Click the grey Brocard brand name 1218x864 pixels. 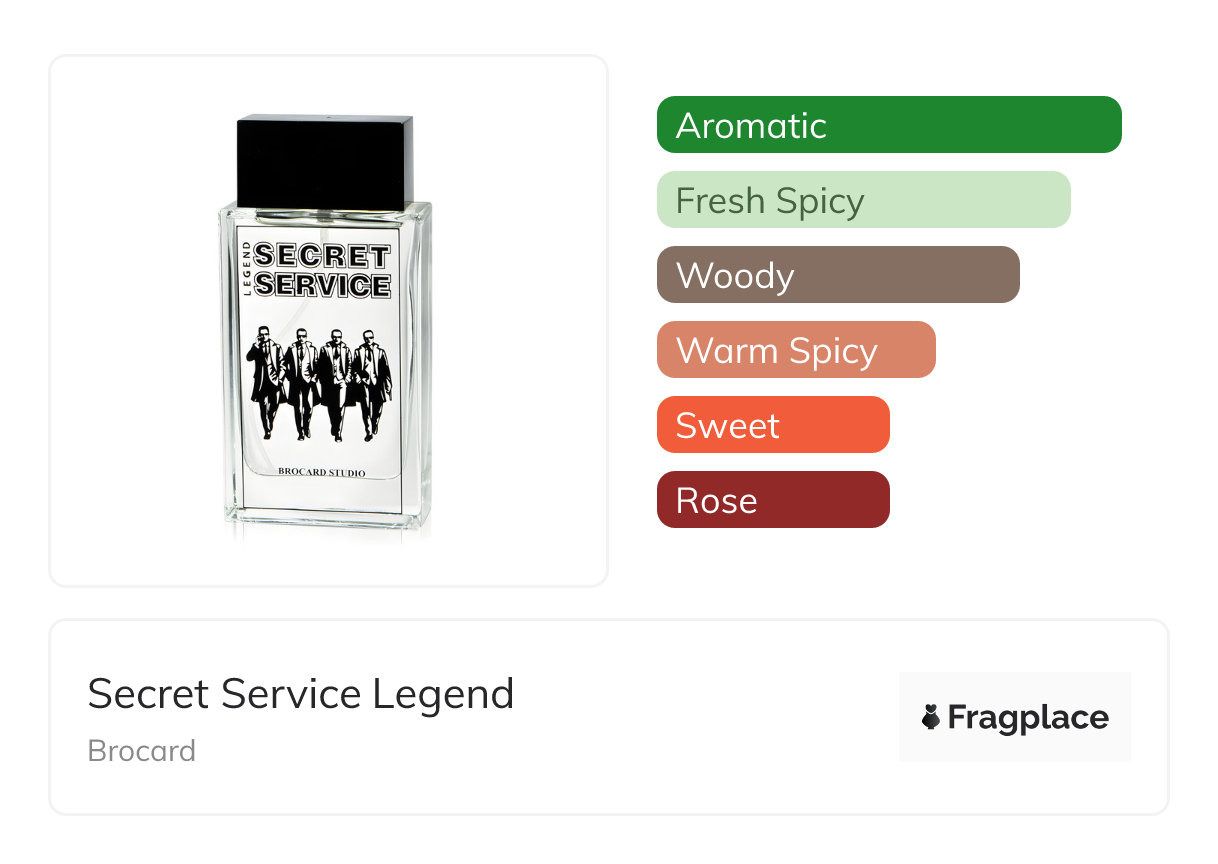[x=141, y=751]
